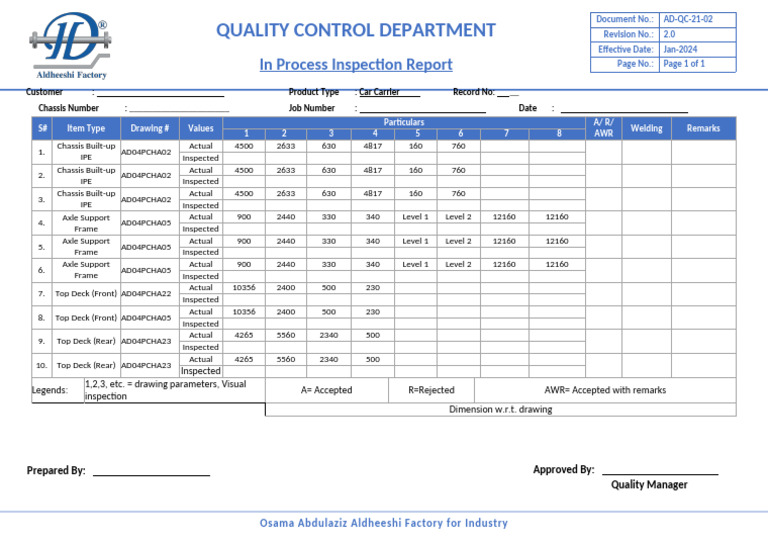The height and width of the screenshot is (543, 768).
Task: Click the 'Approved By' signature line
Action: pyautogui.click(x=660, y=470)
